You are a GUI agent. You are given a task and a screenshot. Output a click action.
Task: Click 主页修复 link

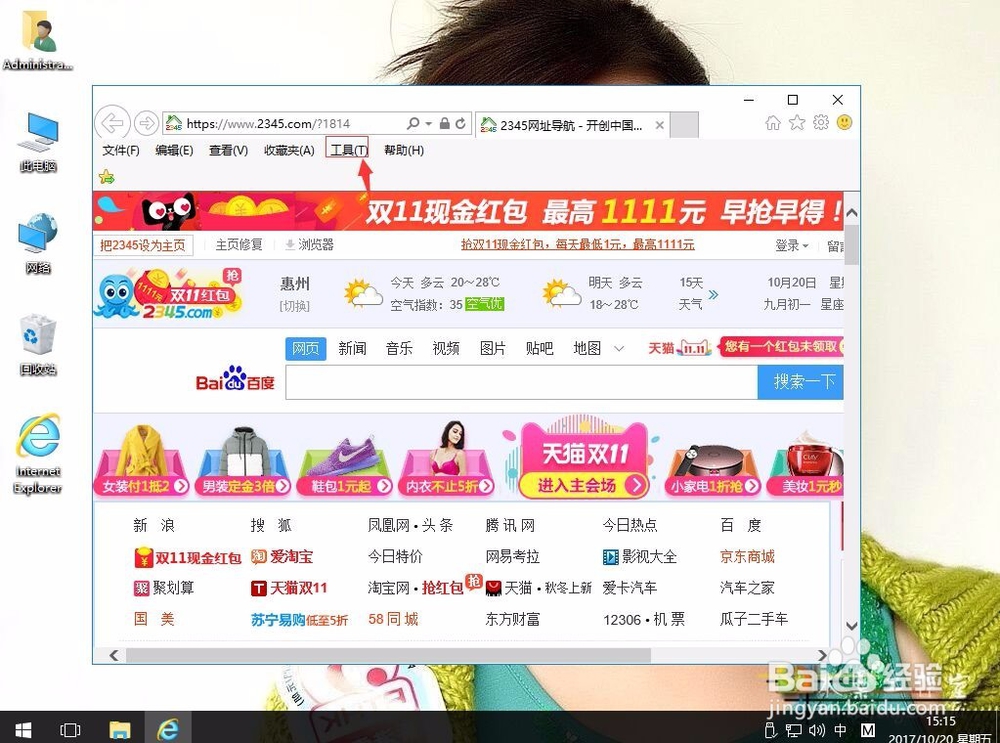coord(239,245)
